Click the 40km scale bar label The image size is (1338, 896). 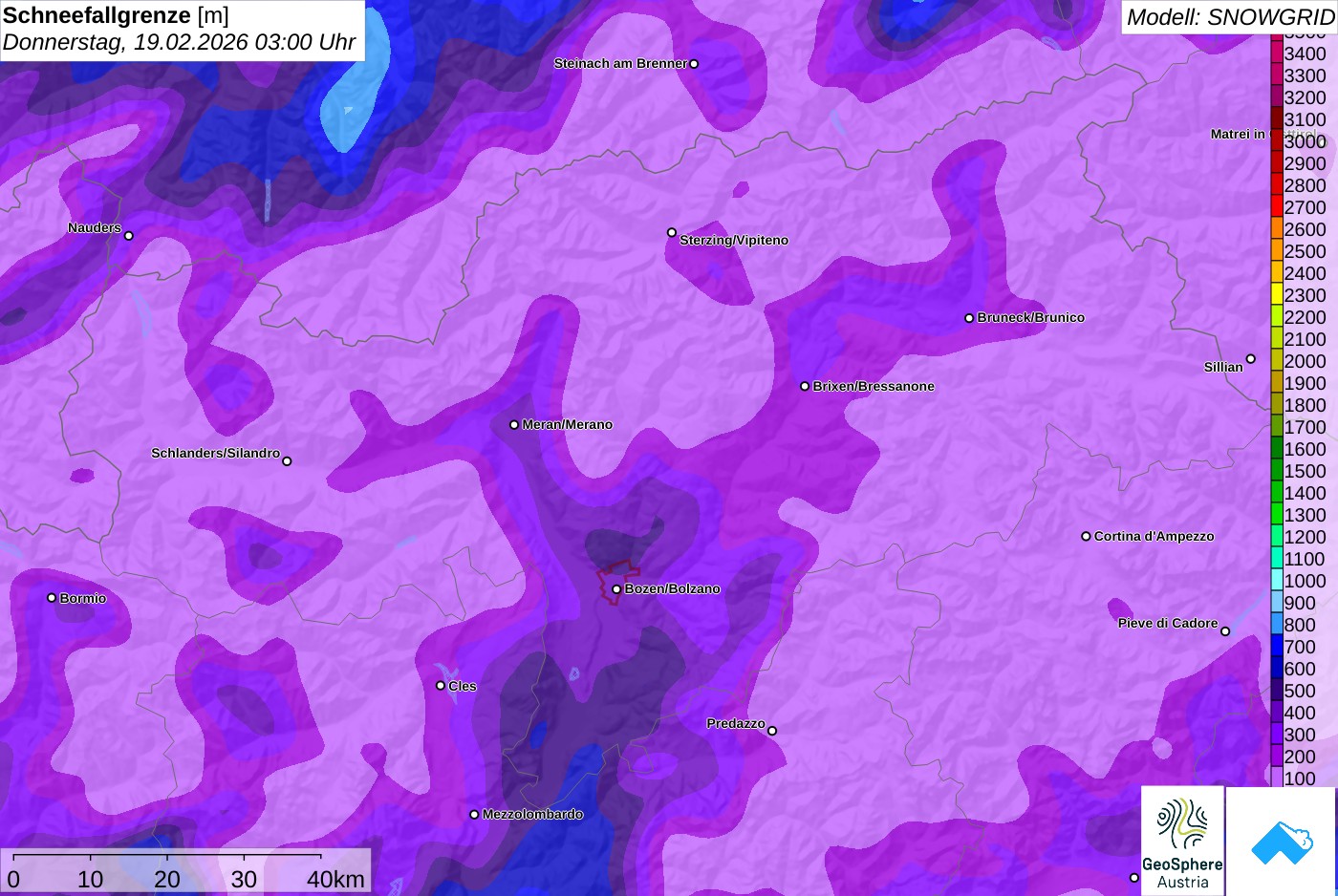(335, 880)
